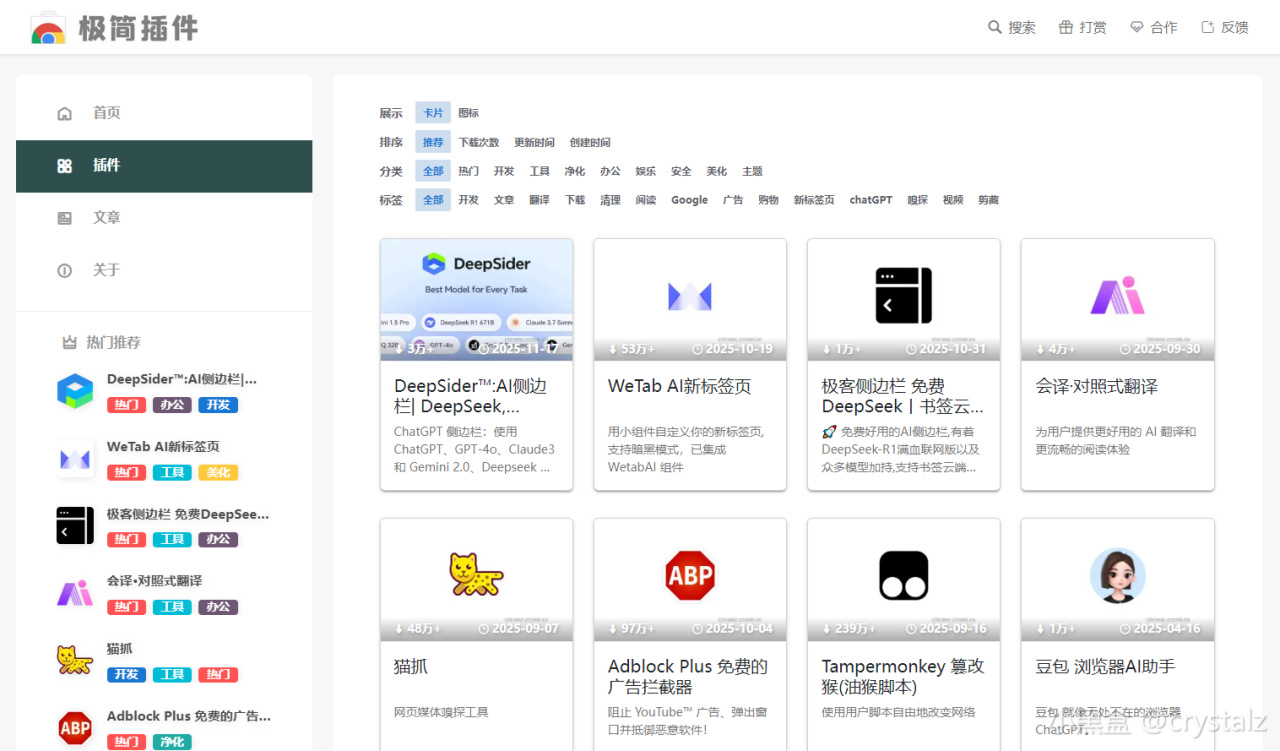This screenshot has height=751, width=1280.
Task: Click the ABP icon in 热门推荐 list
Action: coord(75,728)
